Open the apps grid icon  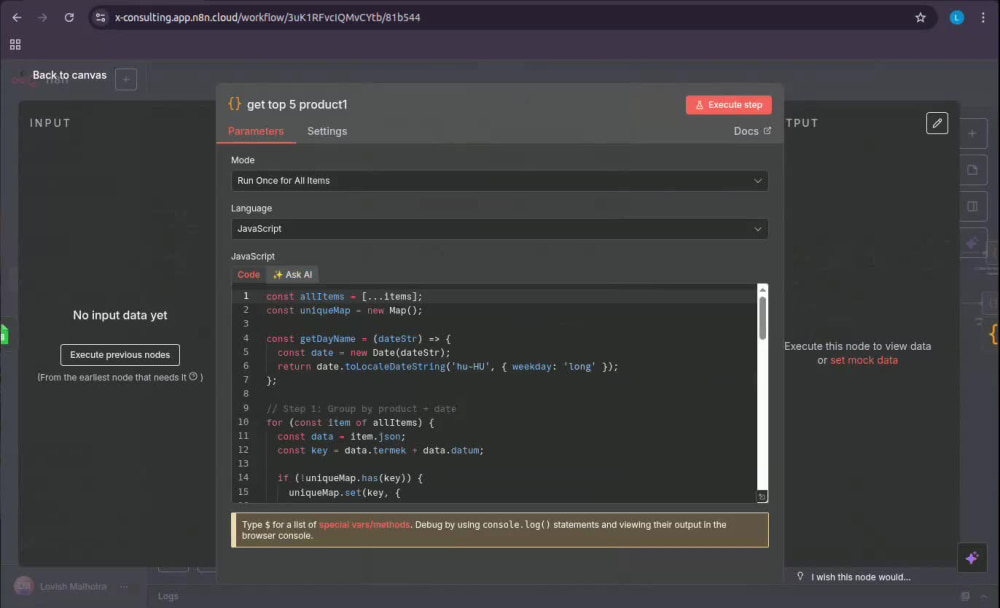[x=15, y=45]
